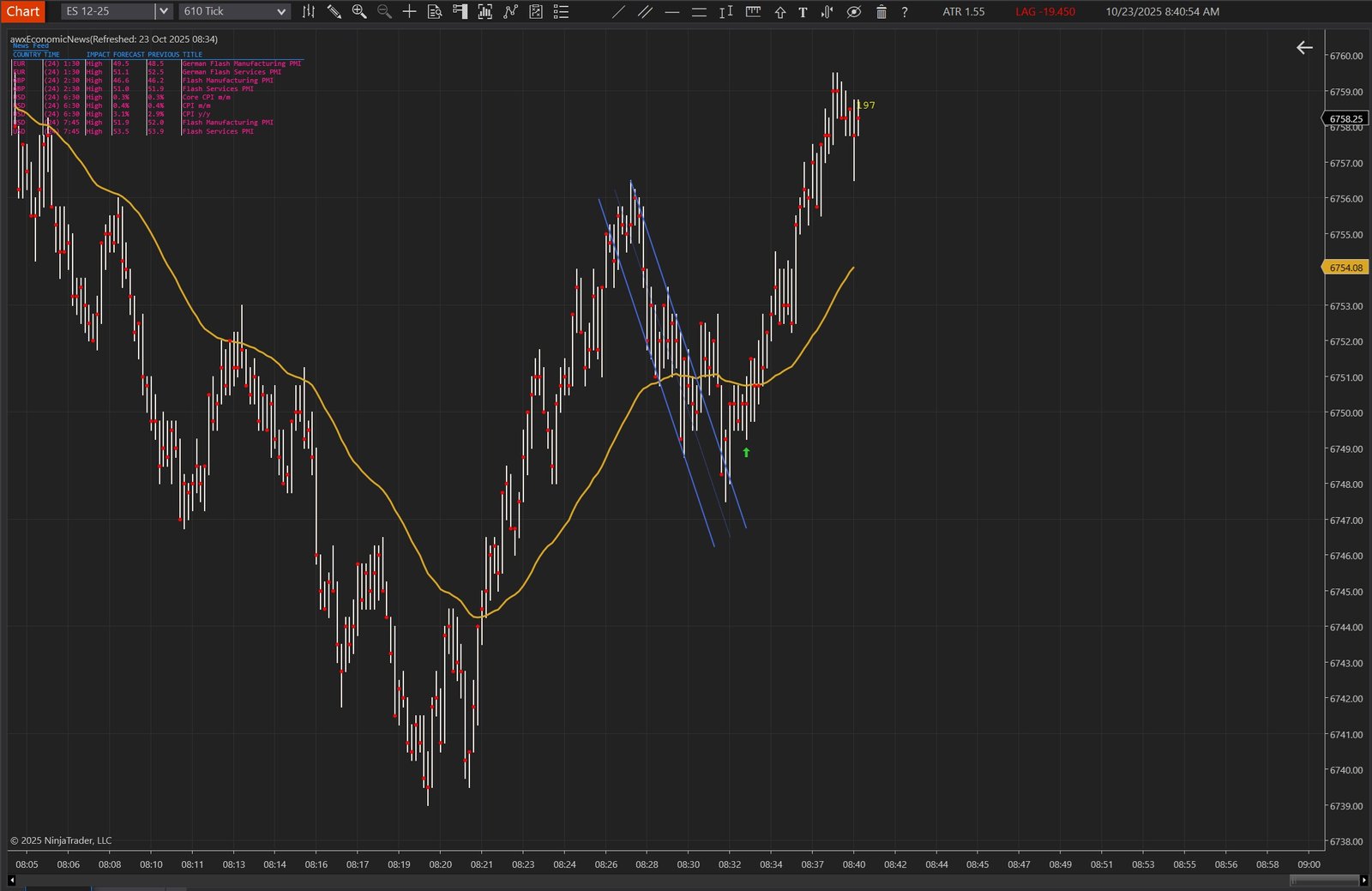Click the Chart tab label
This screenshot has height=891, width=1372.
click(x=23, y=11)
